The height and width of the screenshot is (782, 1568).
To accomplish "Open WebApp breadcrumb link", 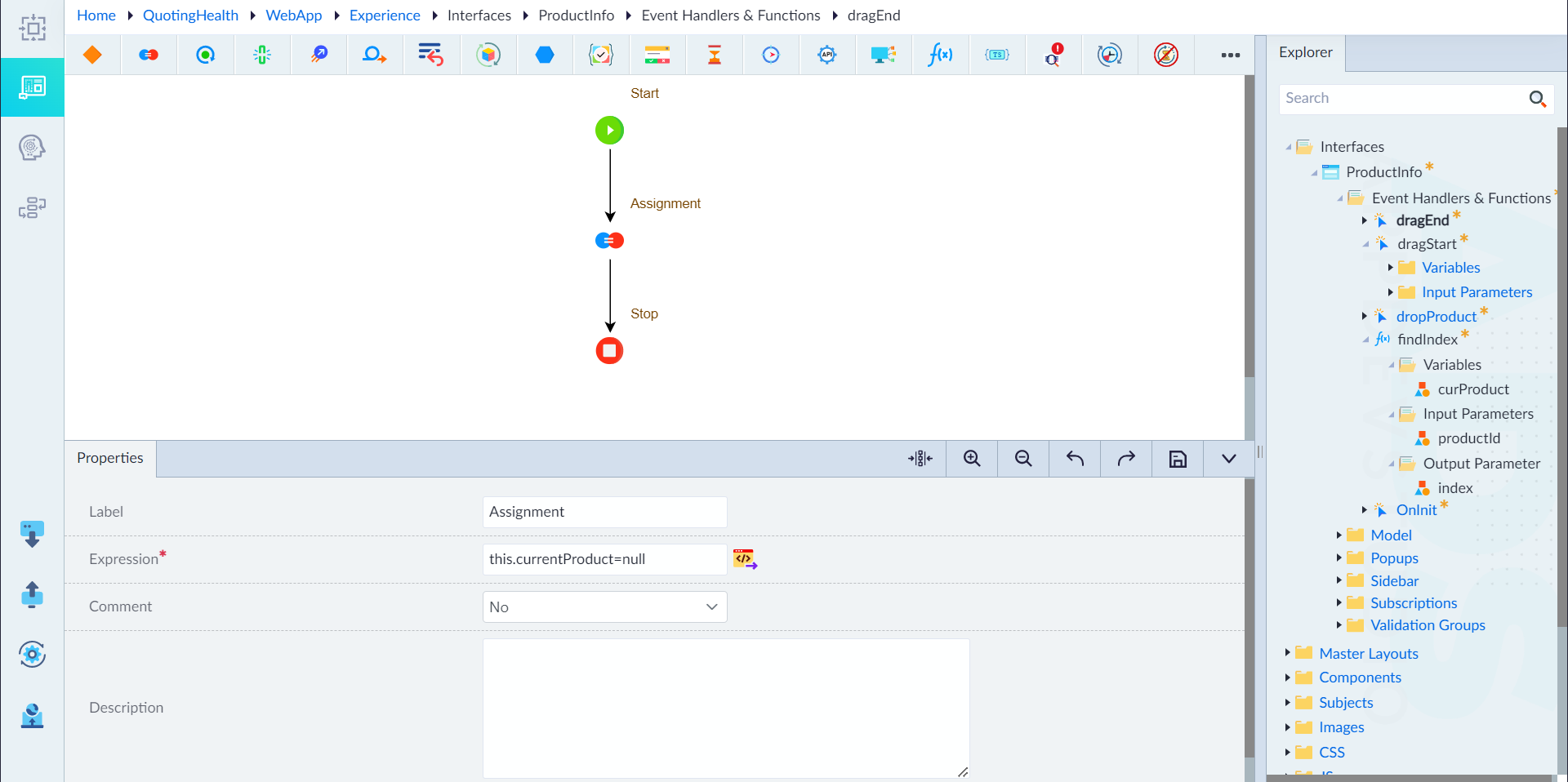I will tap(294, 16).
